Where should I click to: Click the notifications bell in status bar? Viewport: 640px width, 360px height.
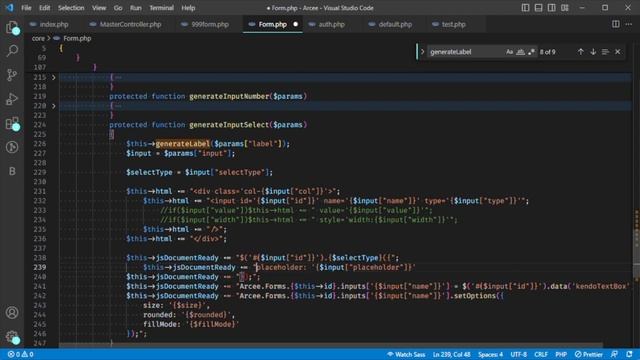629,354
